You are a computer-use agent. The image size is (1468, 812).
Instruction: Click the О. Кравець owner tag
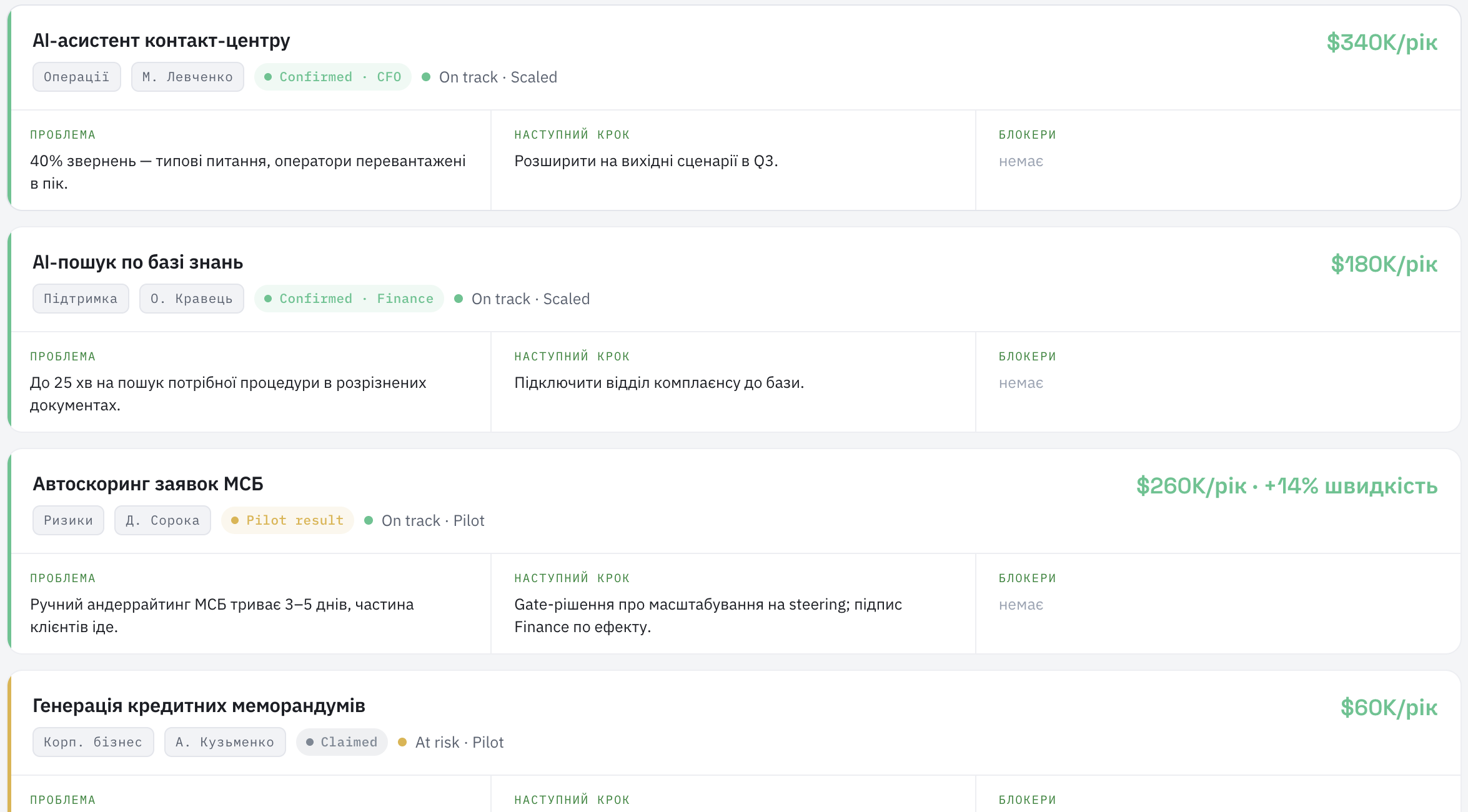pyautogui.click(x=191, y=299)
